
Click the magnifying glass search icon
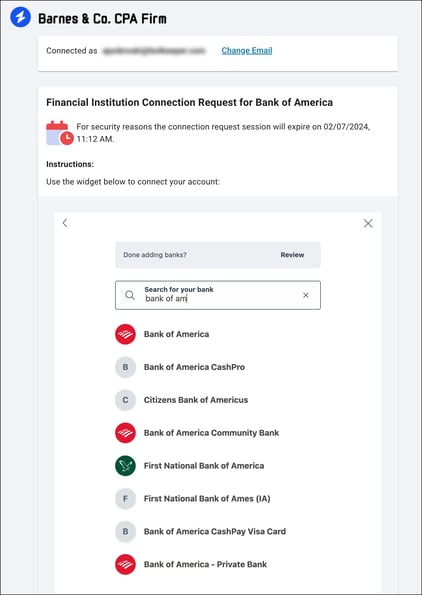pyautogui.click(x=130, y=295)
